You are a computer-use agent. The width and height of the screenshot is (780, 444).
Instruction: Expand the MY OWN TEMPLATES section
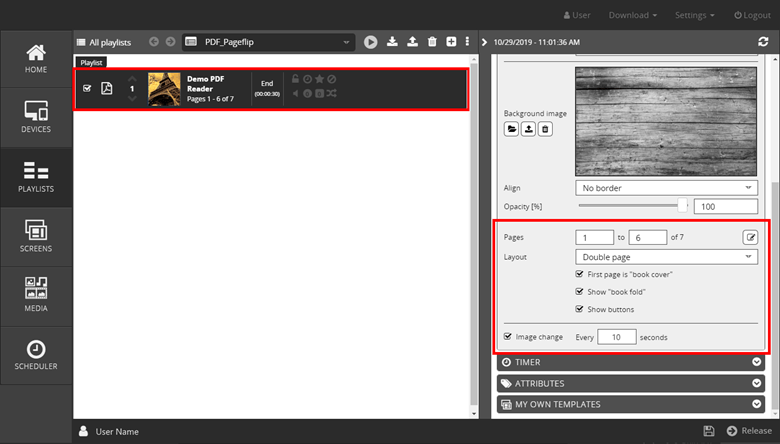coord(631,404)
